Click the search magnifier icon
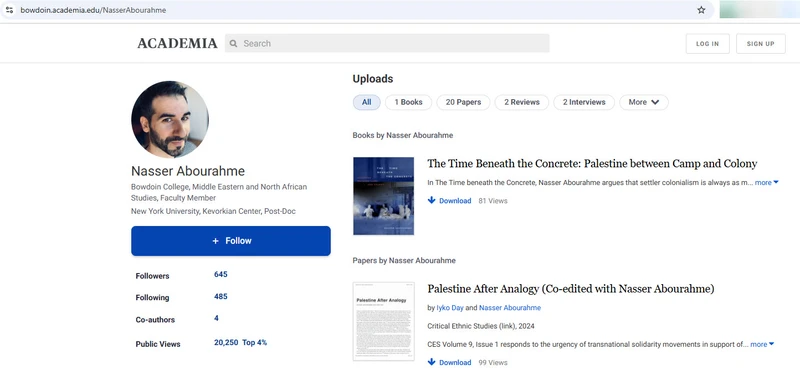The image size is (800, 370). [x=233, y=43]
